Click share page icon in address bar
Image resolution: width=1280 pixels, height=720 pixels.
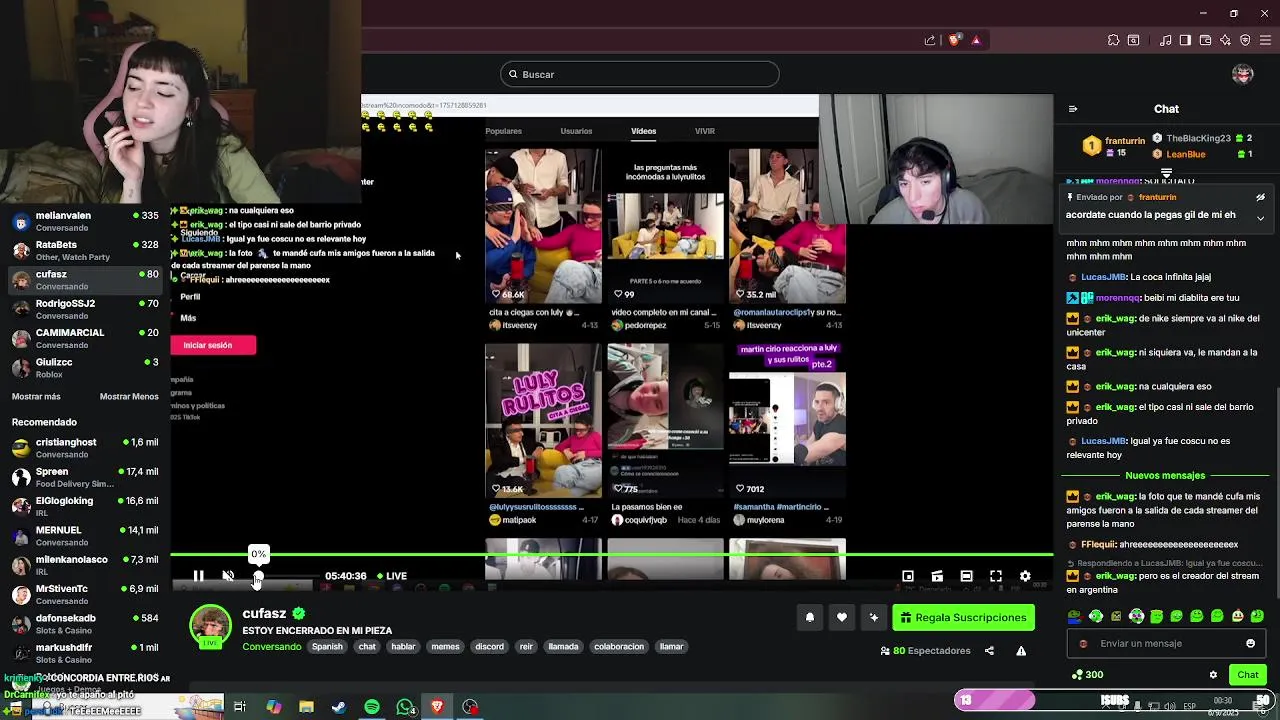tap(930, 40)
